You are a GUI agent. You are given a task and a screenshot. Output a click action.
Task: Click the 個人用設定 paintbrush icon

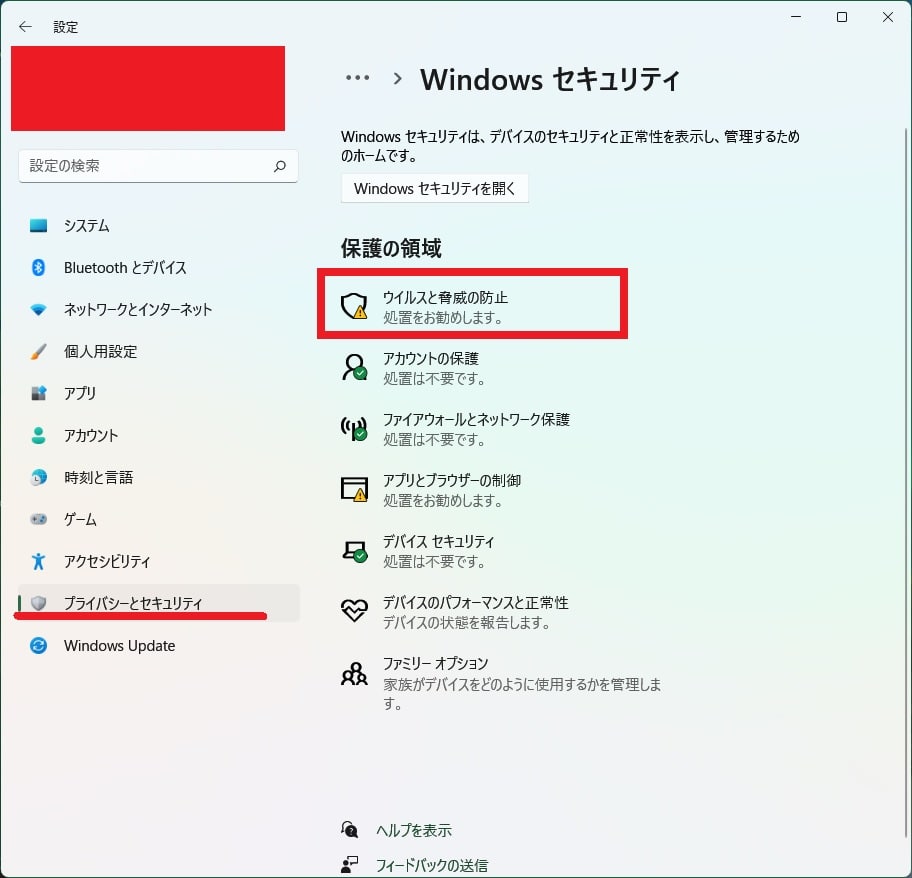(x=38, y=352)
